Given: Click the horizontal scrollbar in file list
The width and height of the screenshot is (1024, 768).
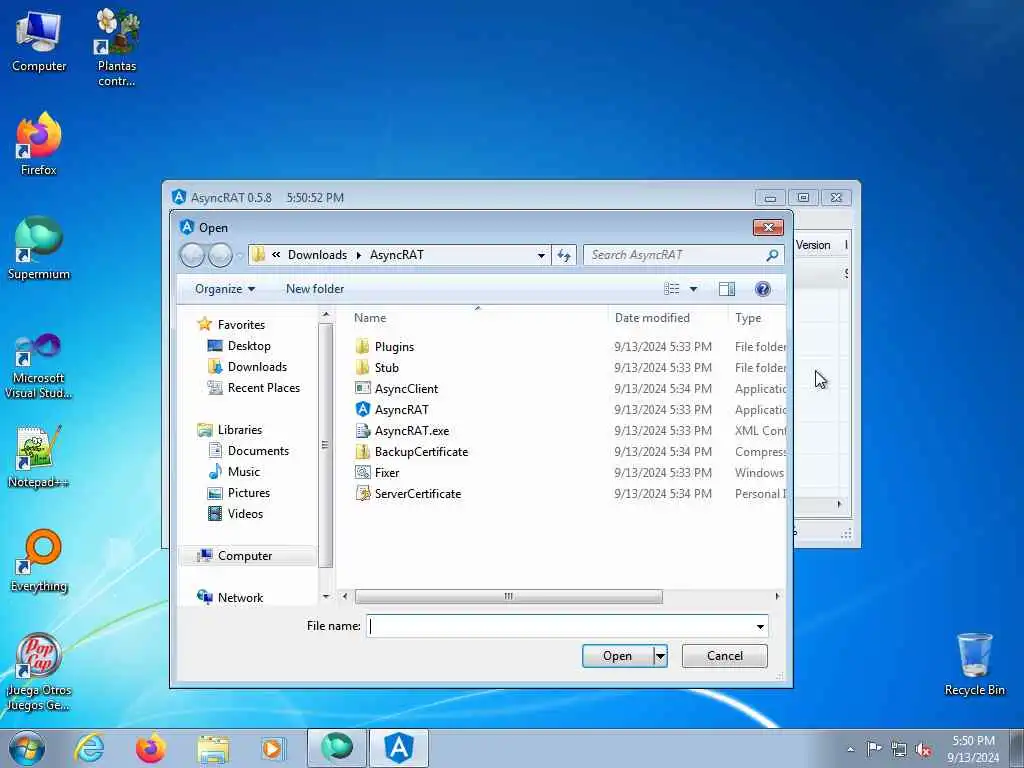Looking at the screenshot, I should 508,596.
